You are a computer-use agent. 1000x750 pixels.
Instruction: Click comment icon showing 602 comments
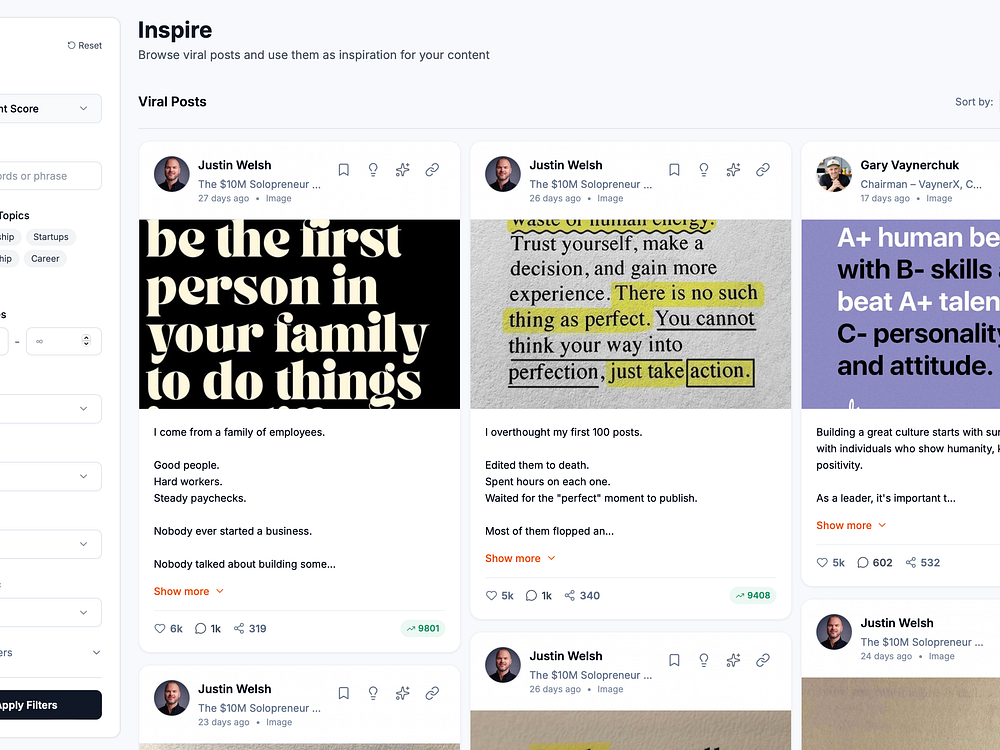(863, 562)
